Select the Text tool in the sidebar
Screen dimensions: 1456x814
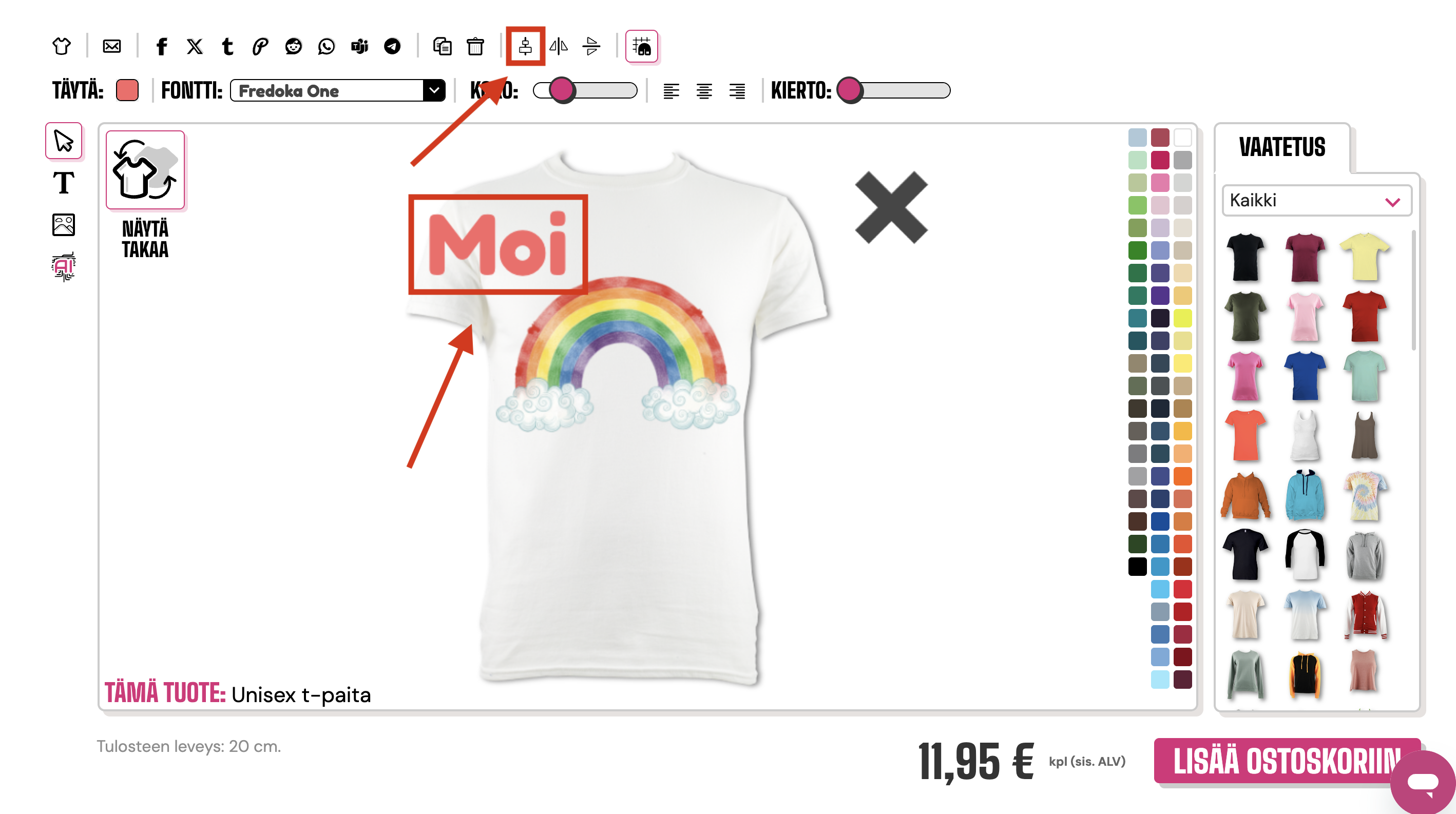tap(63, 183)
